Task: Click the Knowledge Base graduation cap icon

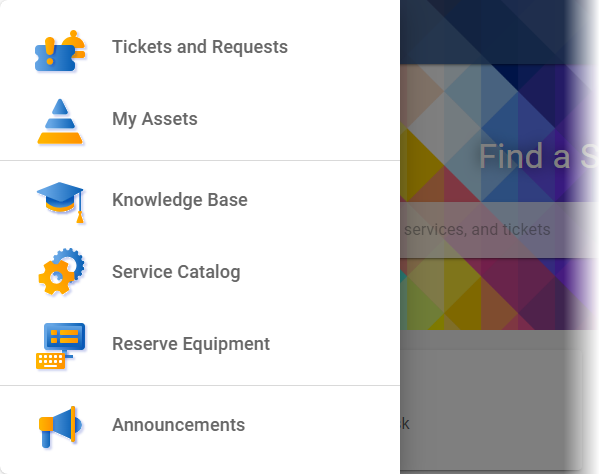Action: point(60,202)
